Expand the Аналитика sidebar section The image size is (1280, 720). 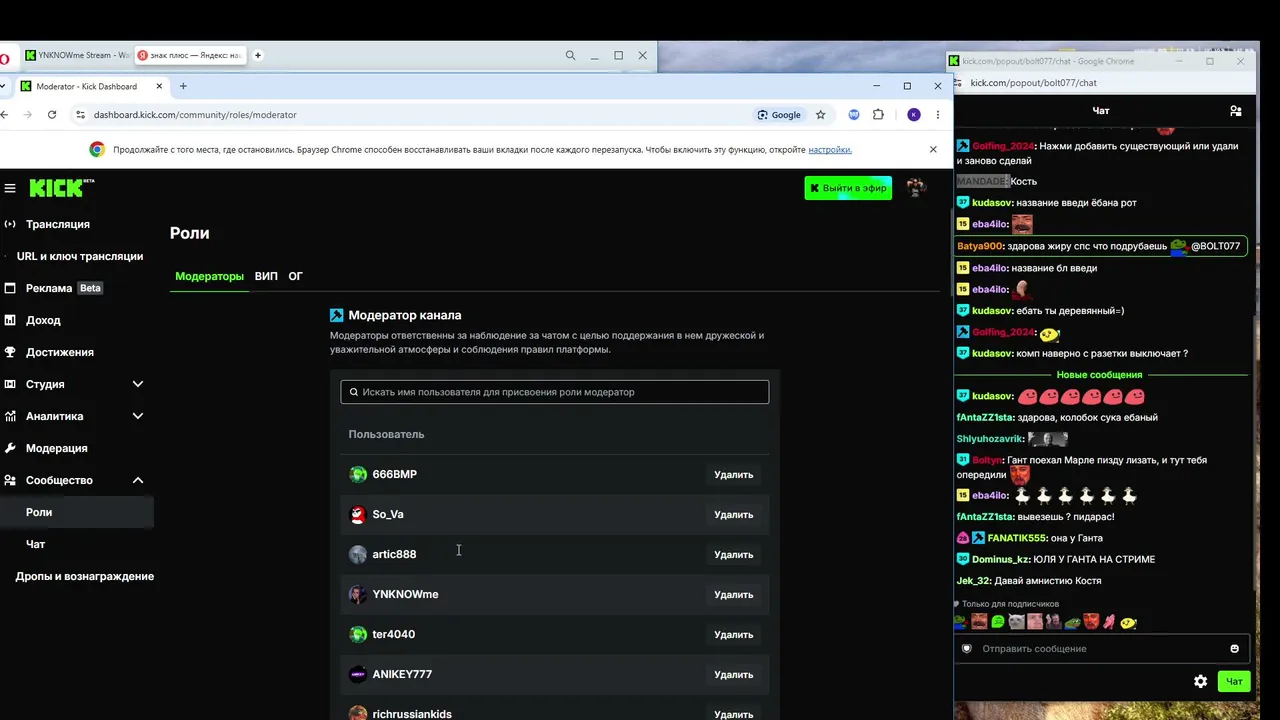(138, 416)
